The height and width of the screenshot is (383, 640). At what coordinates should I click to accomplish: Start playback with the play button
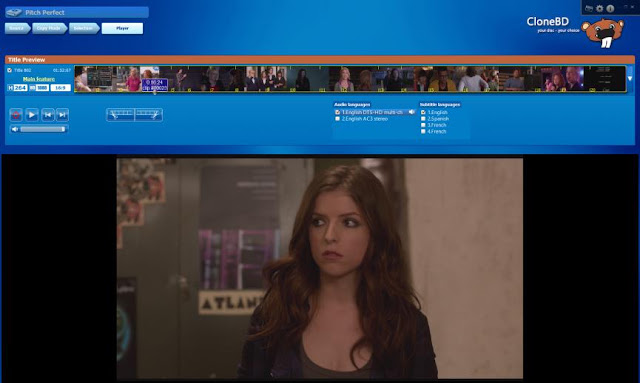point(32,115)
